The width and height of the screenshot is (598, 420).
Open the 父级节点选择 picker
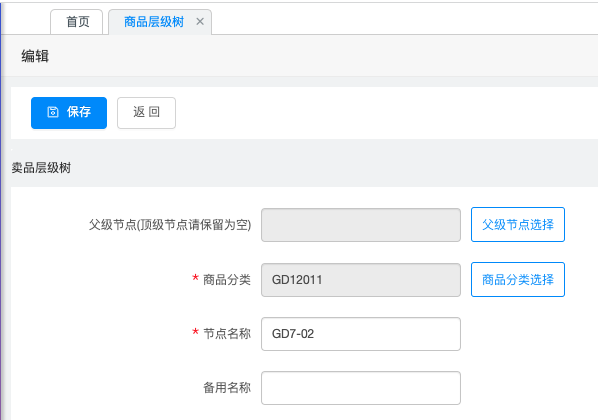click(x=518, y=225)
